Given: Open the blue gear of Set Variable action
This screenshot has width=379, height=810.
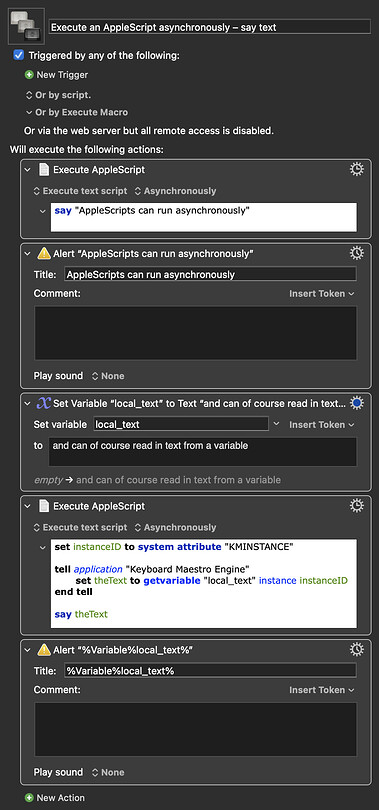Looking at the screenshot, I should pos(357,403).
